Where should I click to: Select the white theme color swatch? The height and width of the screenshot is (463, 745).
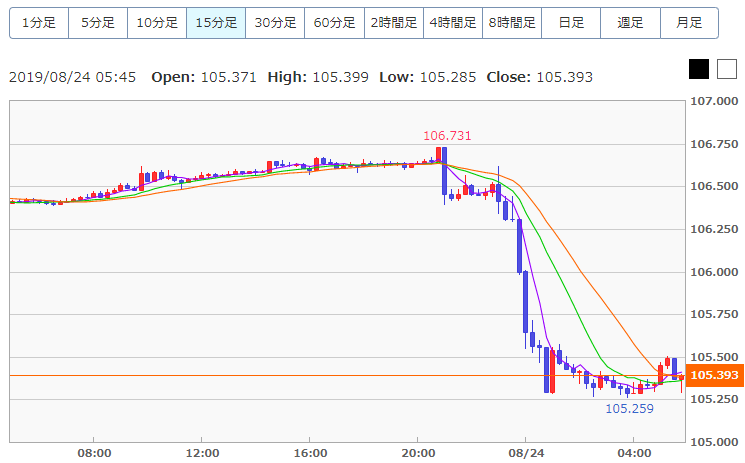click(x=726, y=69)
